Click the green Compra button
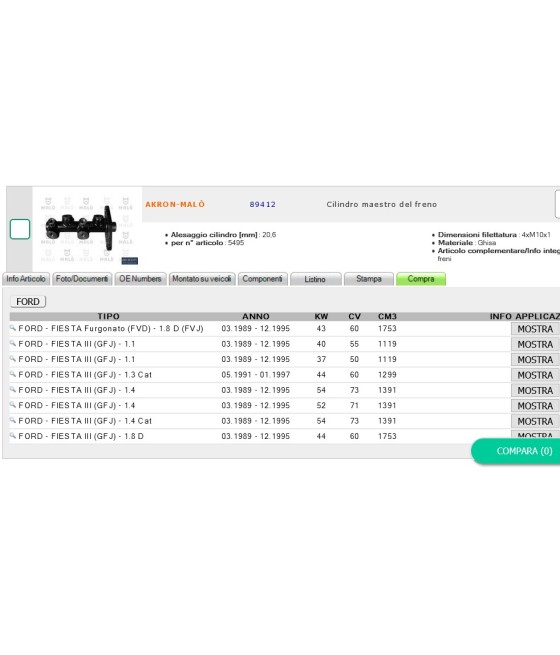This screenshot has width=560, height=655. tap(421, 279)
